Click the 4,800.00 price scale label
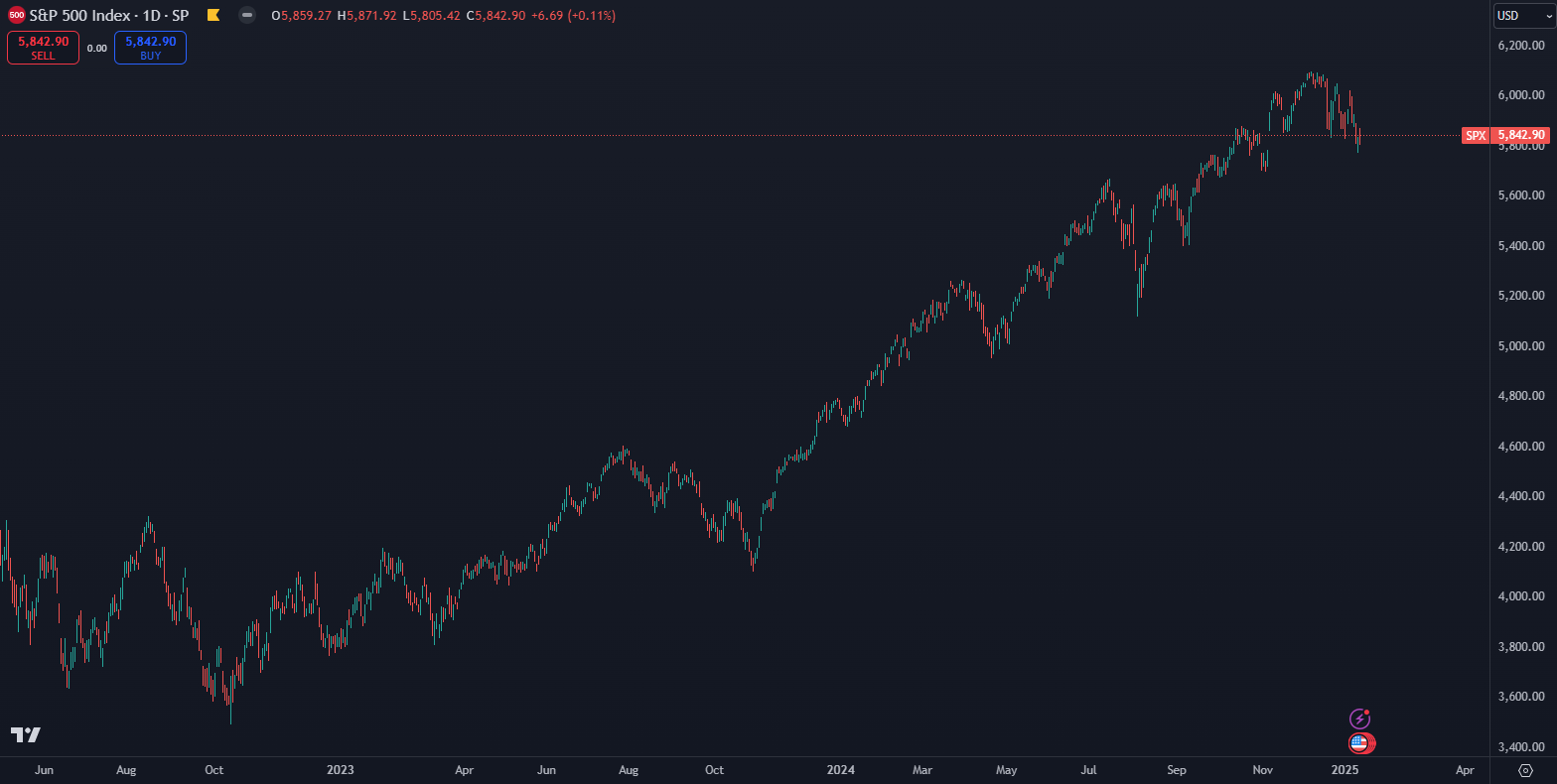 1520,396
